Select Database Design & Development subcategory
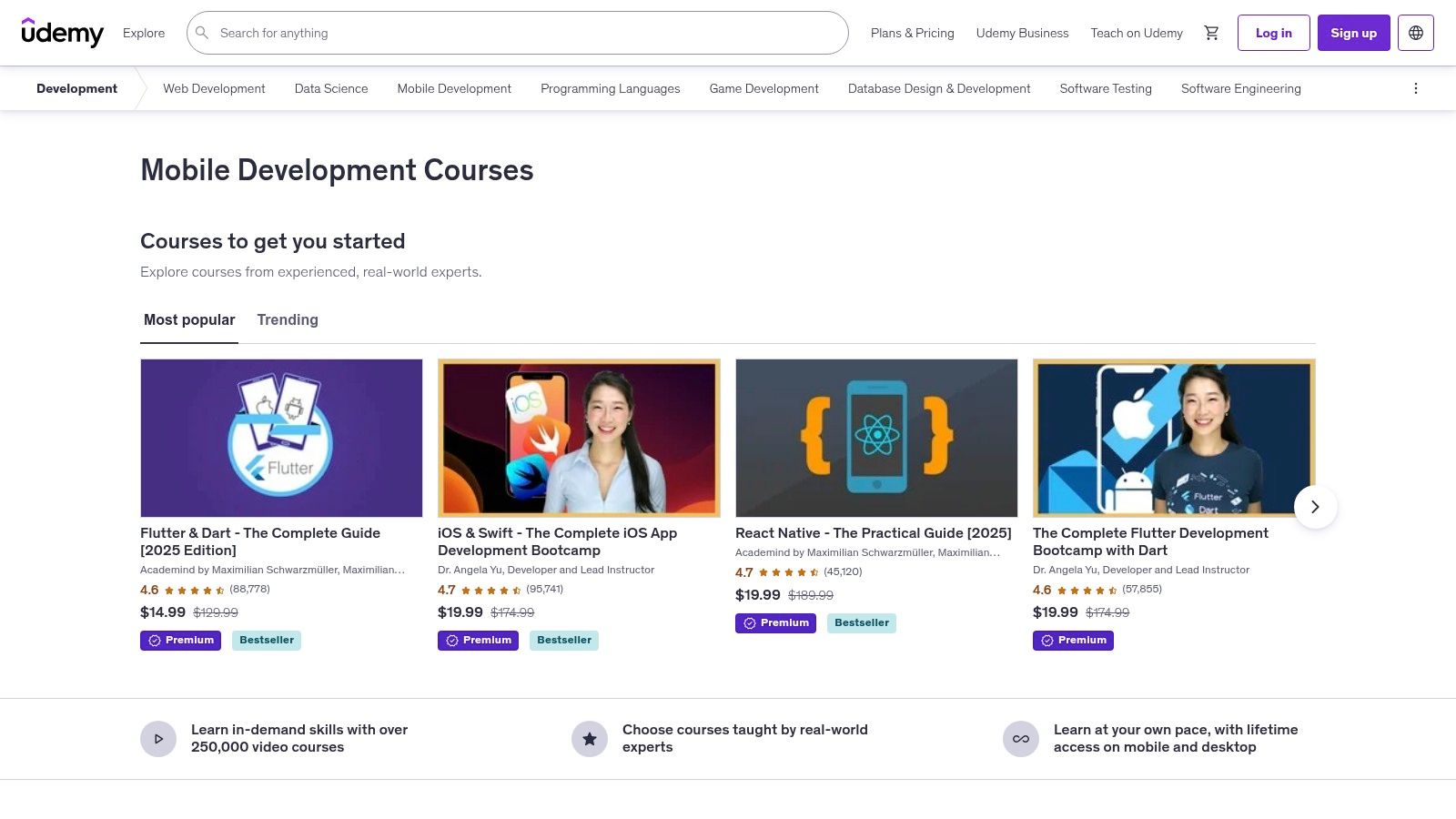 pos(939,88)
